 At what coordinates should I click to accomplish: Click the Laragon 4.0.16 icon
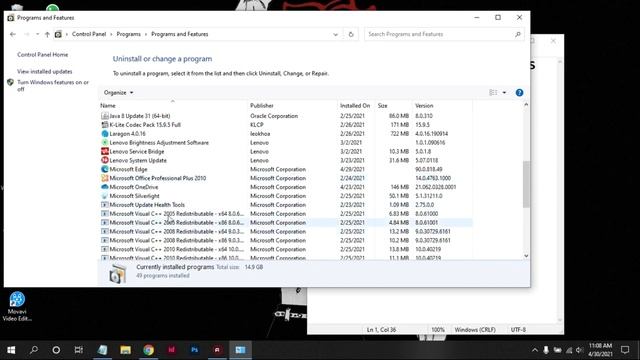[104, 134]
